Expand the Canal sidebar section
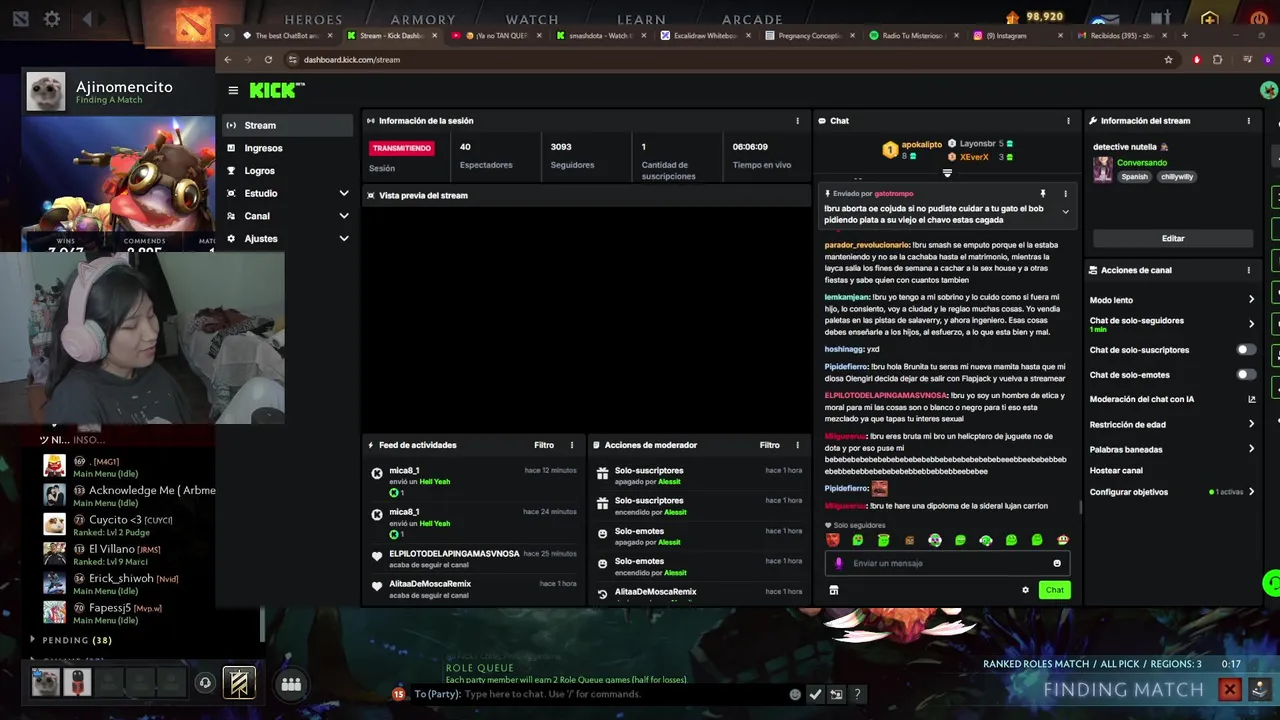The image size is (1280, 720). click(287, 216)
